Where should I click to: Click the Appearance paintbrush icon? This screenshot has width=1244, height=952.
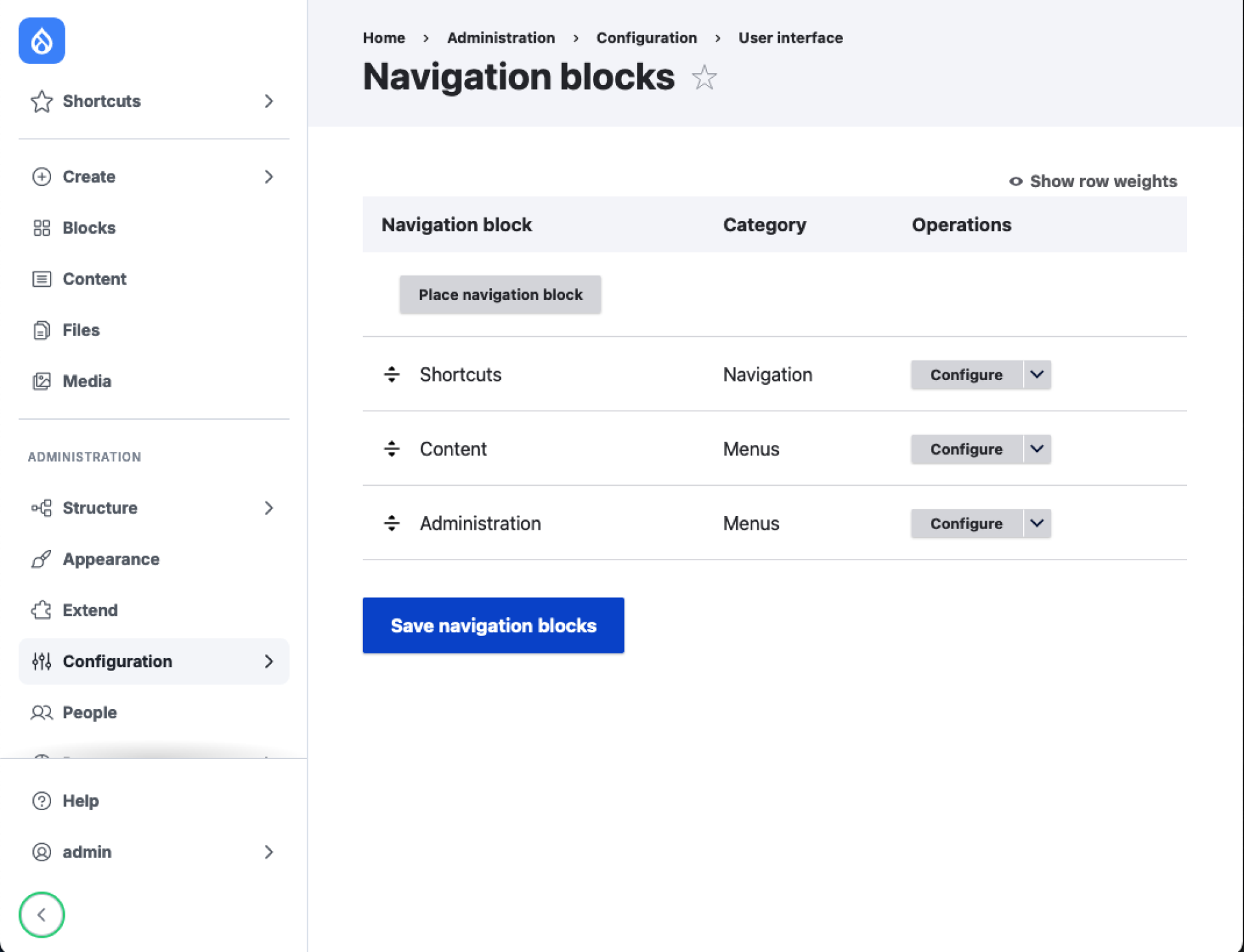41,559
